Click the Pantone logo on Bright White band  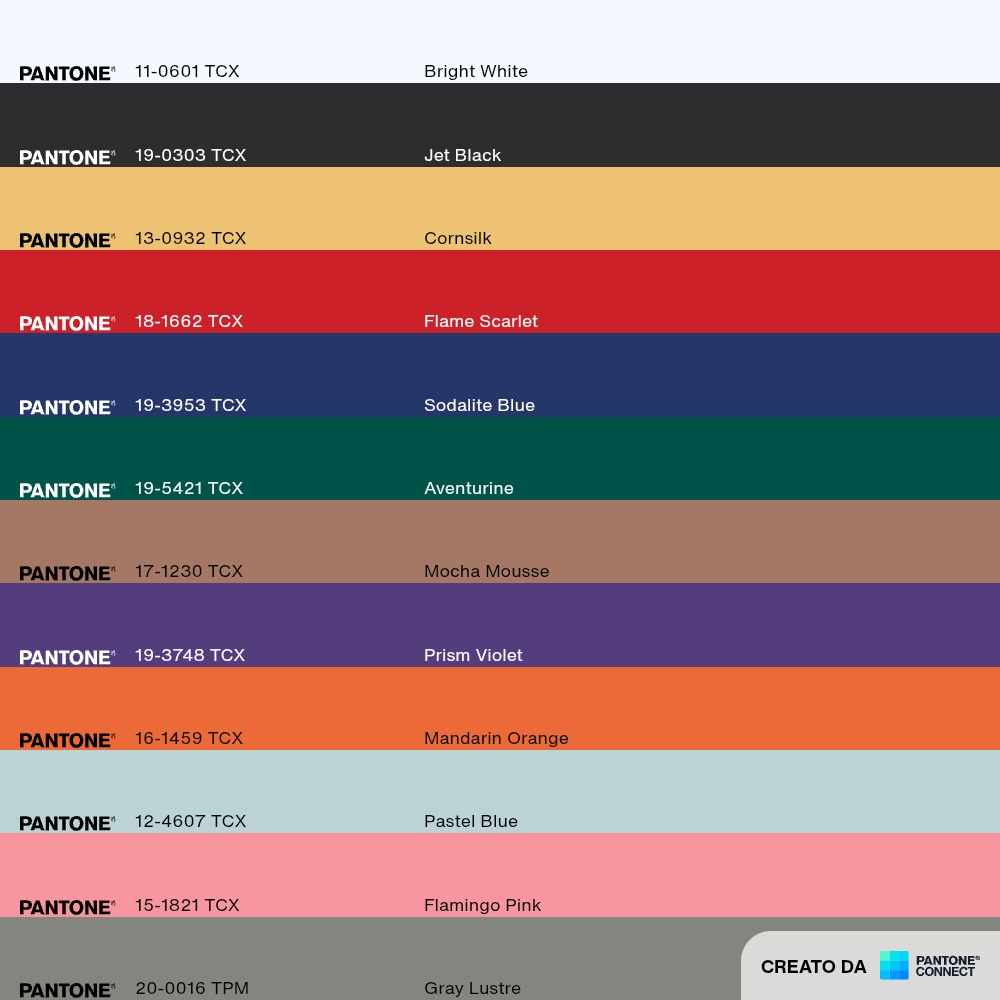pyautogui.click(x=67, y=73)
